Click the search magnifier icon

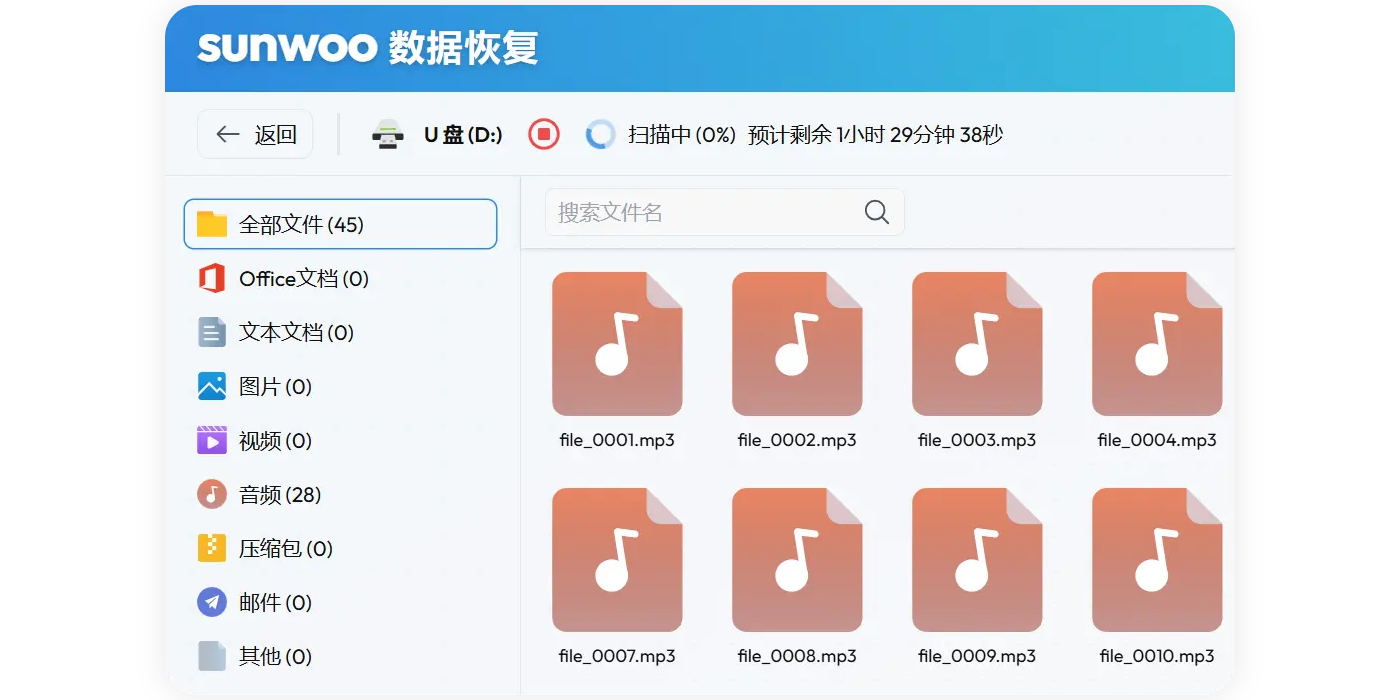(876, 212)
